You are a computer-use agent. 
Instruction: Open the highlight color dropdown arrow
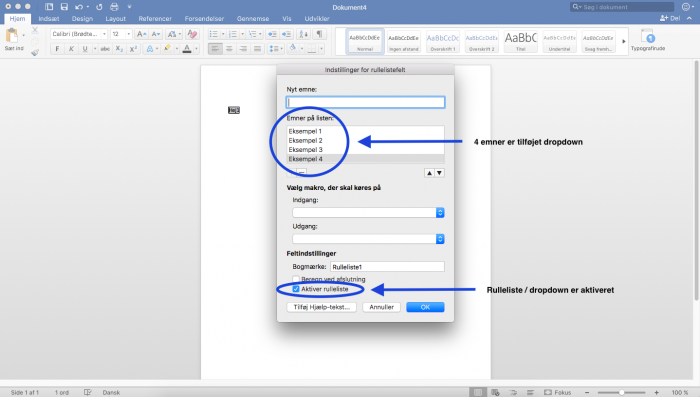click(x=177, y=49)
